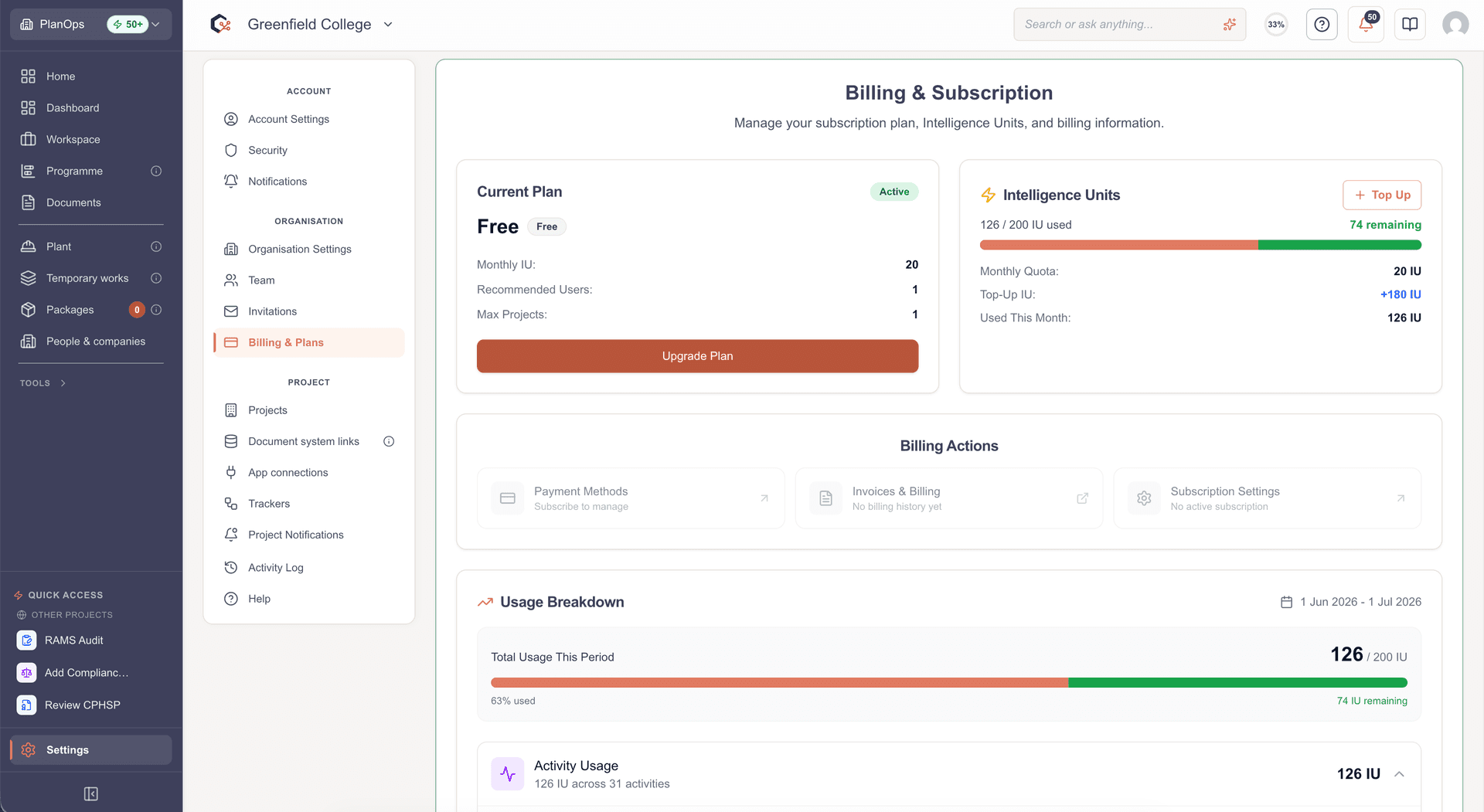Open Subscription Settings action card
This screenshot has height=812, width=1484.
[x=1267, y=498]
